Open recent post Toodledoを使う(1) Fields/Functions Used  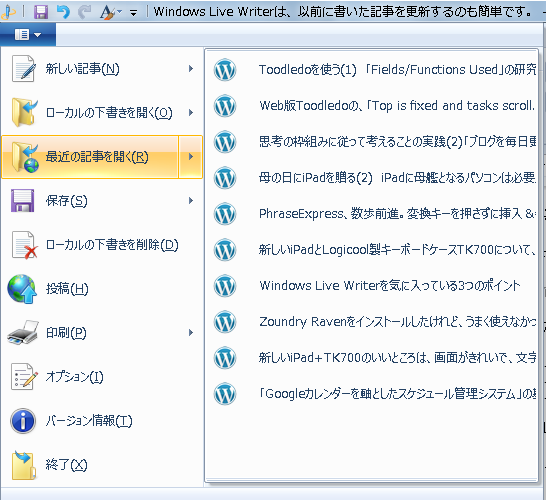tap(372, 70)
